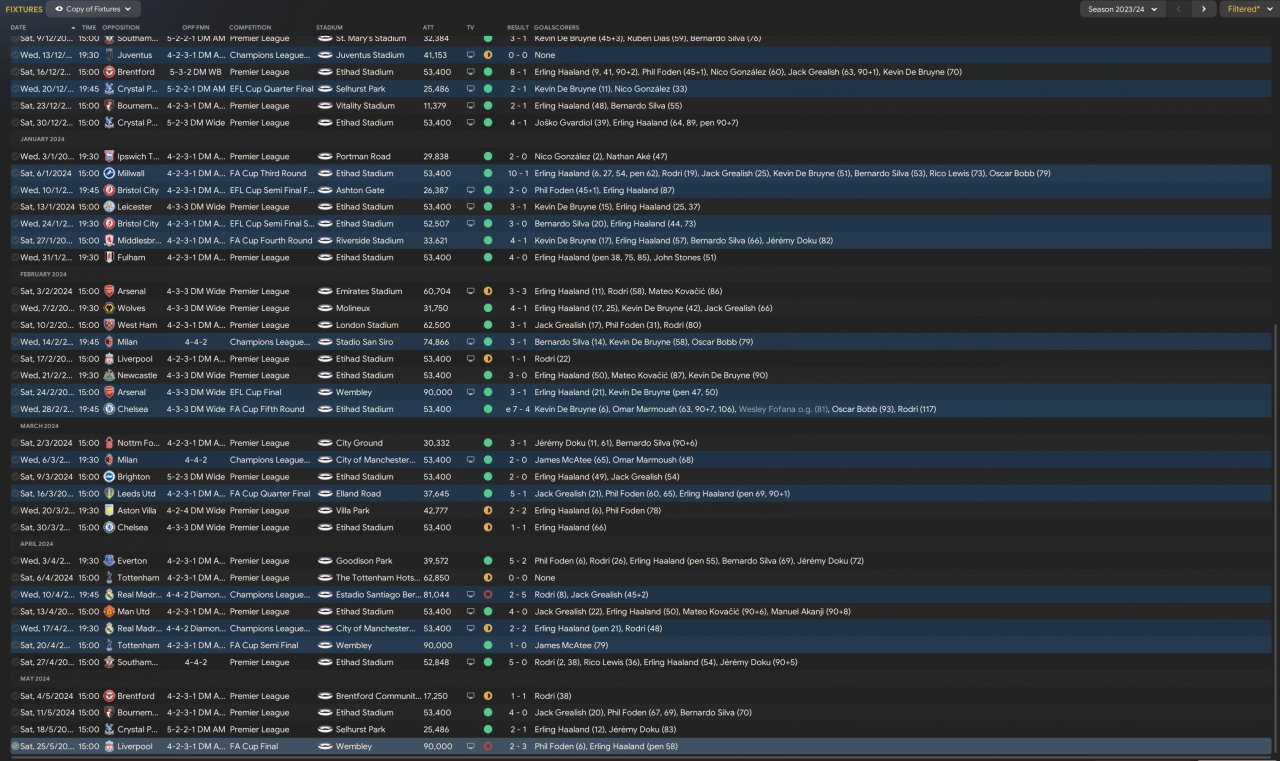Screen dimensions: 1280x761
Task: Click the fixtures list vertical scrollbar
Action: tap(1276, 540)
